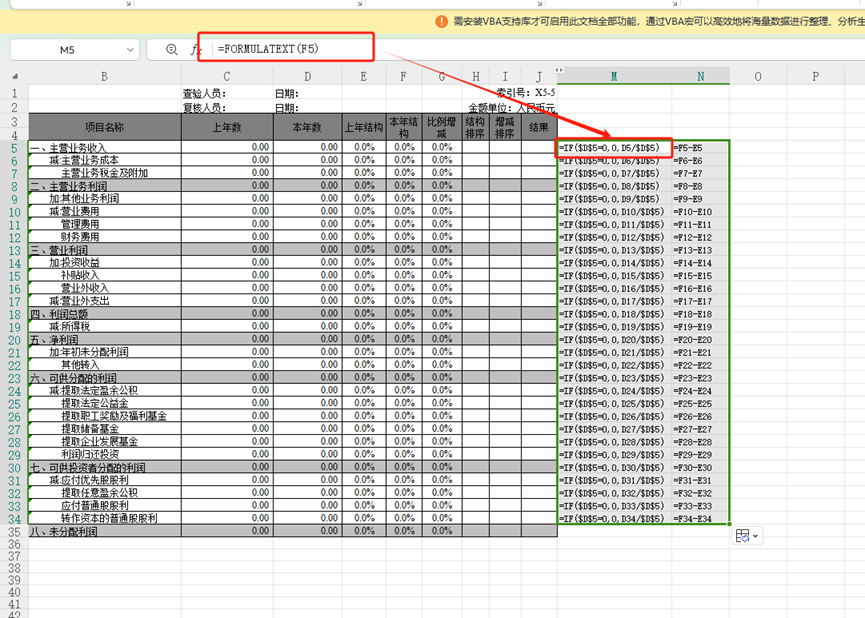Select the 三、营业利润 cell

point(104,250)
